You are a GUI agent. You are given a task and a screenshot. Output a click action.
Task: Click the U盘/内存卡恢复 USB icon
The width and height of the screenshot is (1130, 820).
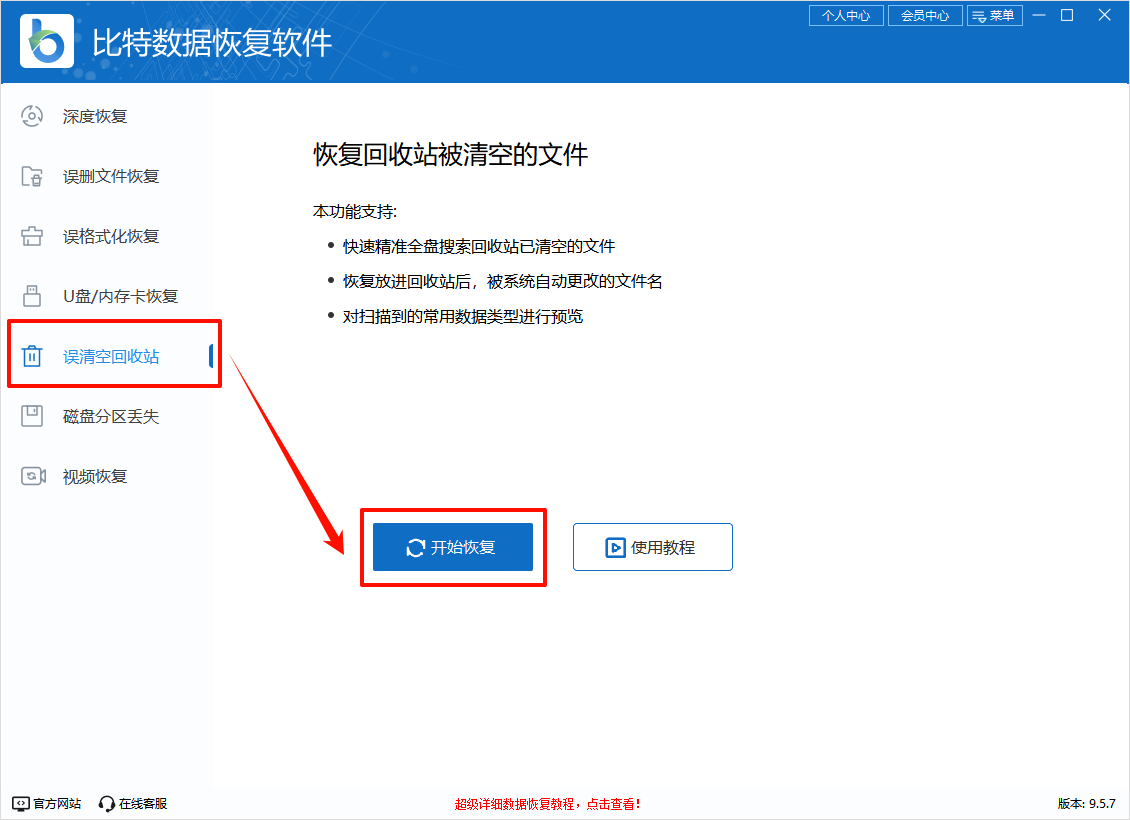click(32, 295)
